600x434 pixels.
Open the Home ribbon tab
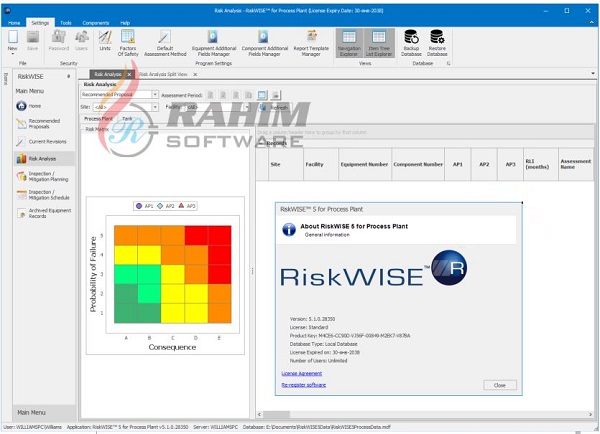(14, 23)
